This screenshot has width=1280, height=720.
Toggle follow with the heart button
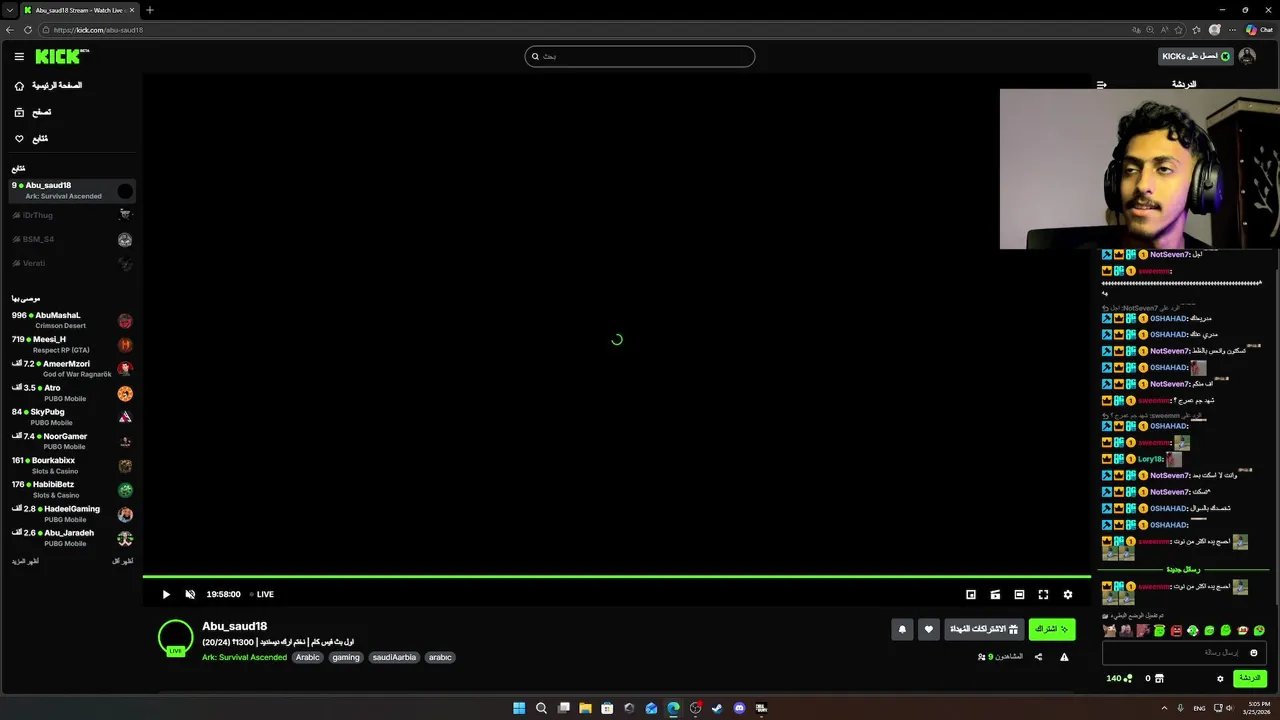click(x=928, y=629)
